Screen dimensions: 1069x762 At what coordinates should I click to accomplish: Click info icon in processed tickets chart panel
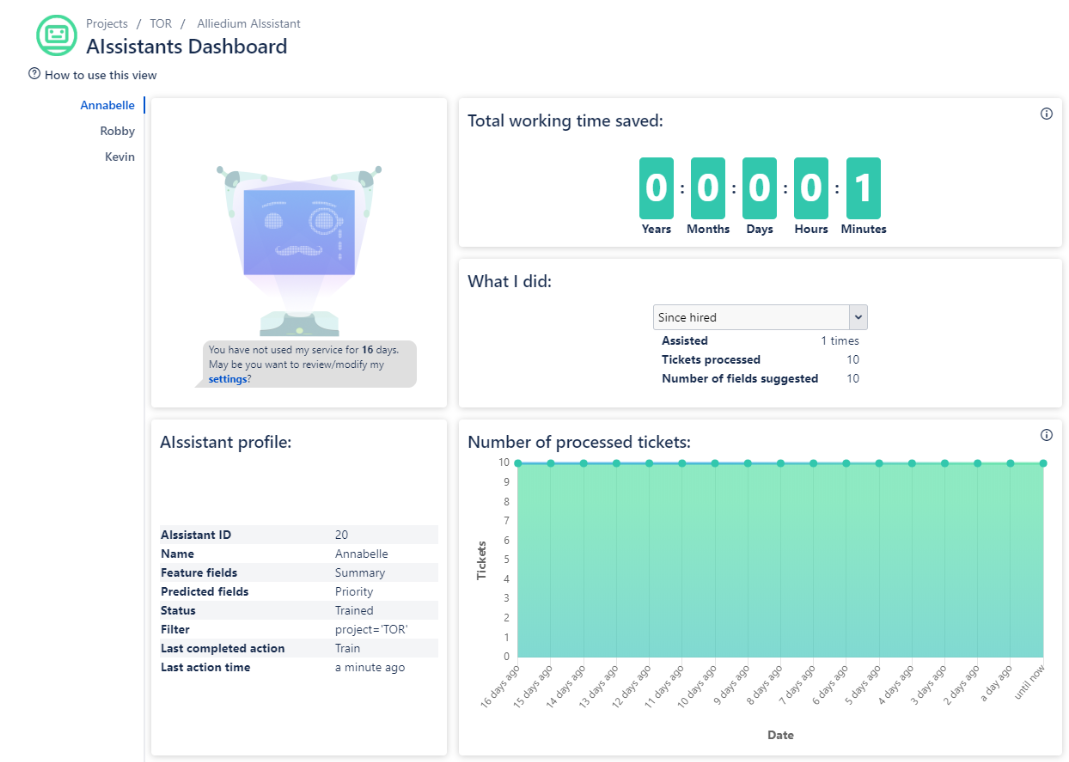(1046, 435)
